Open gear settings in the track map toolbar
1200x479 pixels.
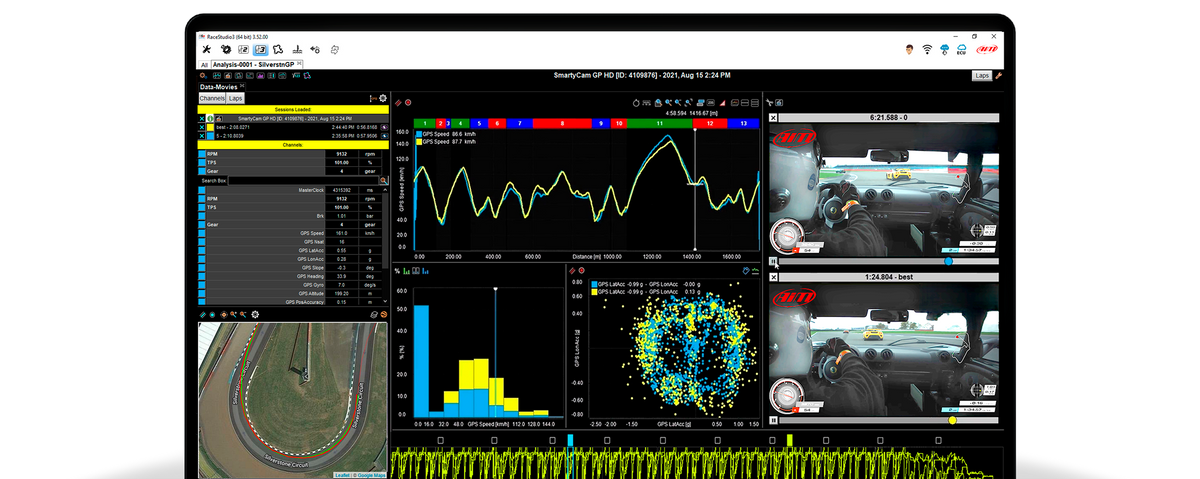255,314
